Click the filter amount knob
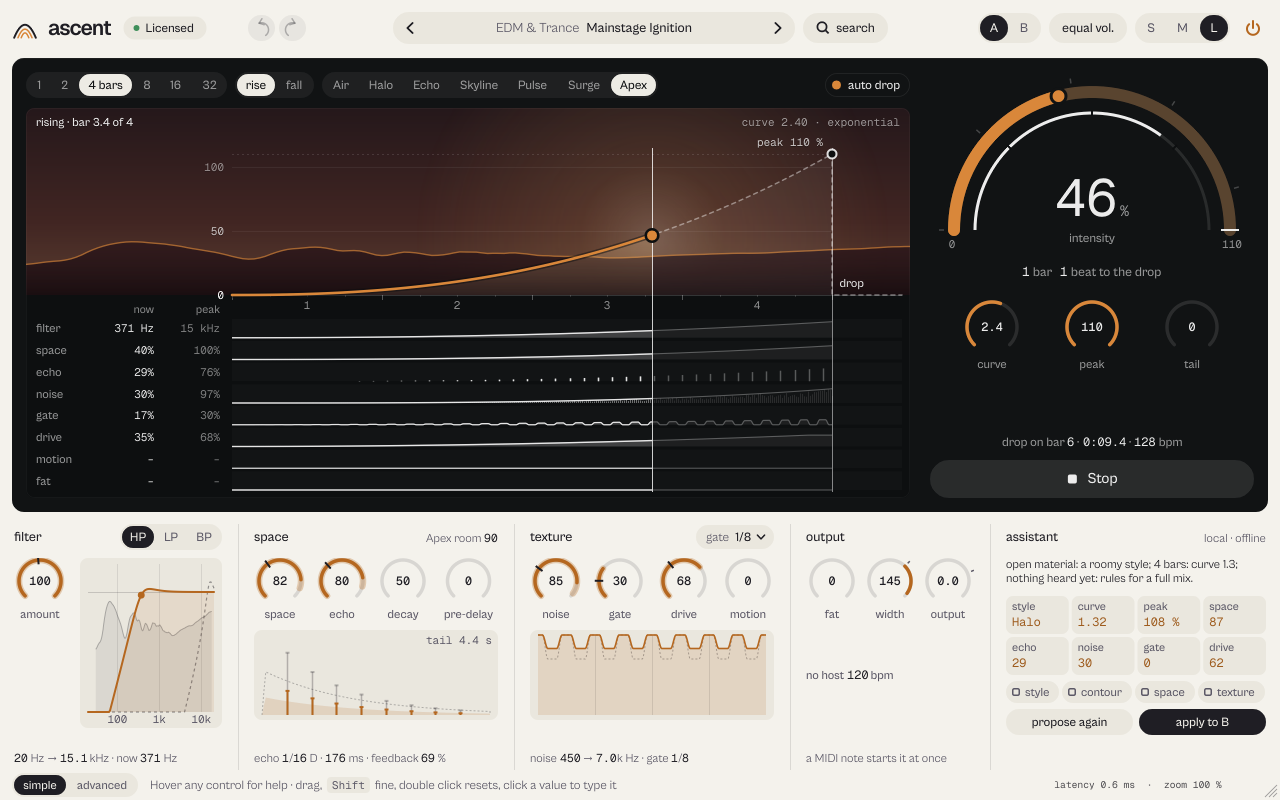 [40, 581]
